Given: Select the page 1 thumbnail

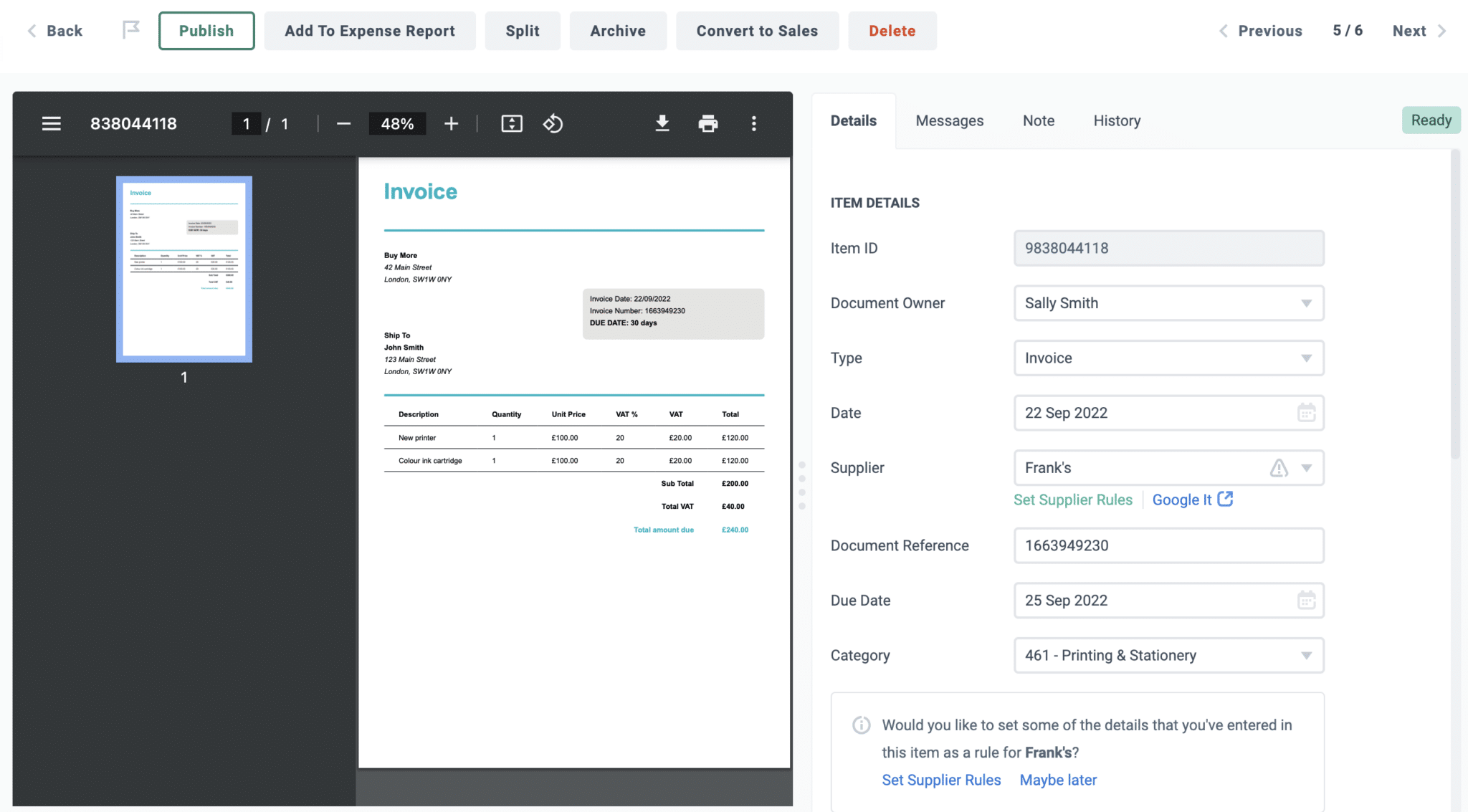Looking at the screenshot, I should click(183, 269).
